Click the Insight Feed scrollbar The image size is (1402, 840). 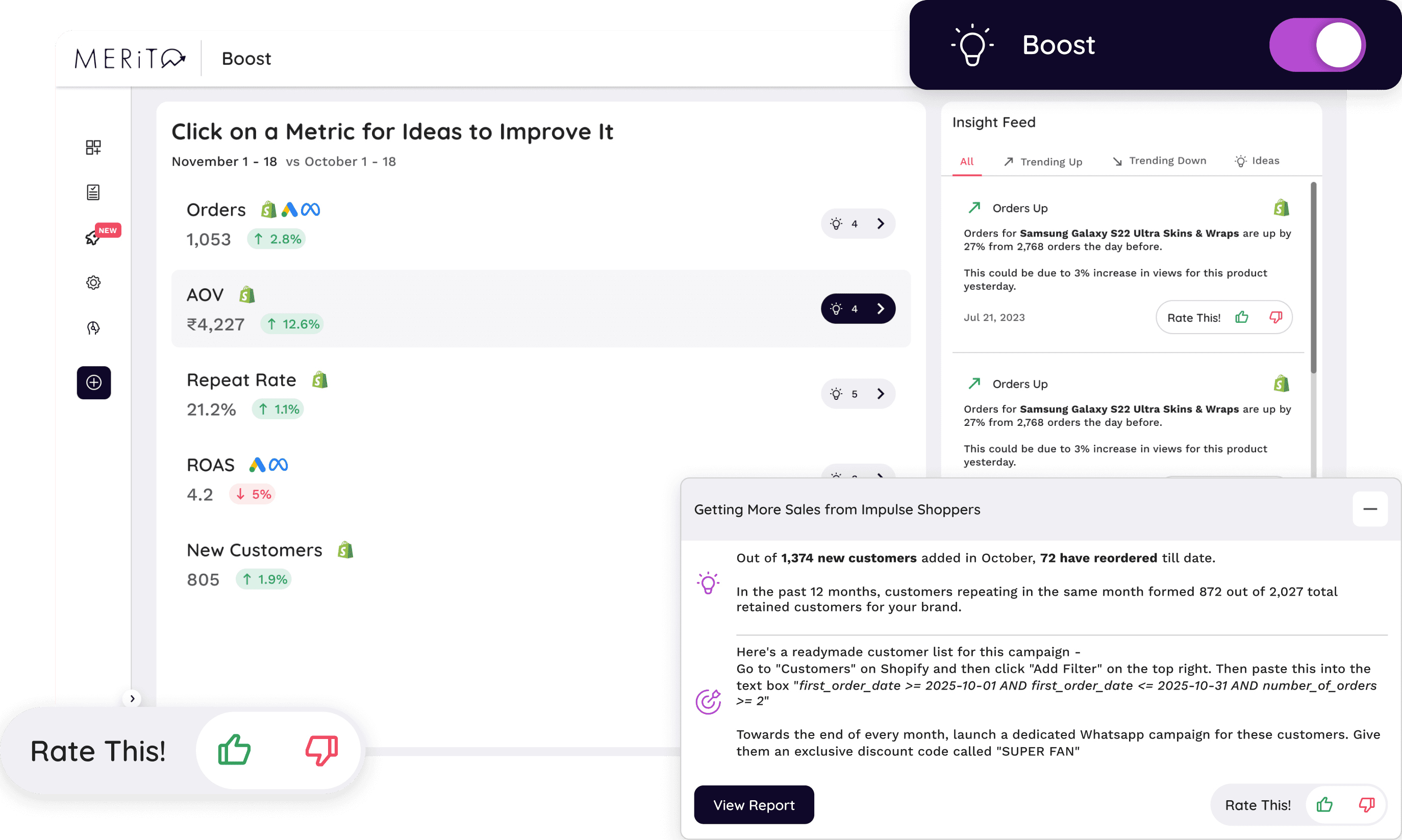tap(1313, 277)
